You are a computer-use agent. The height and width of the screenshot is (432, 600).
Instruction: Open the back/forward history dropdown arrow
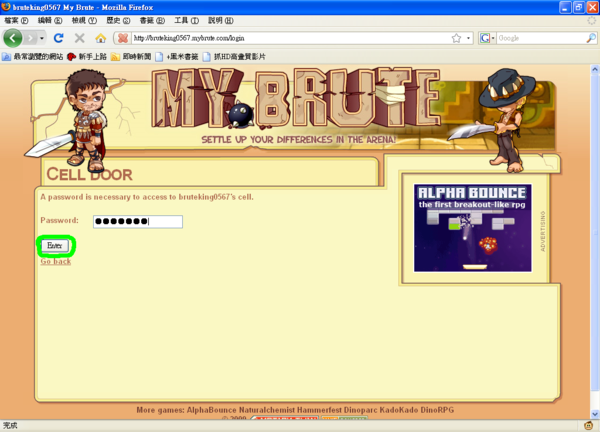[x=42, y=38]
